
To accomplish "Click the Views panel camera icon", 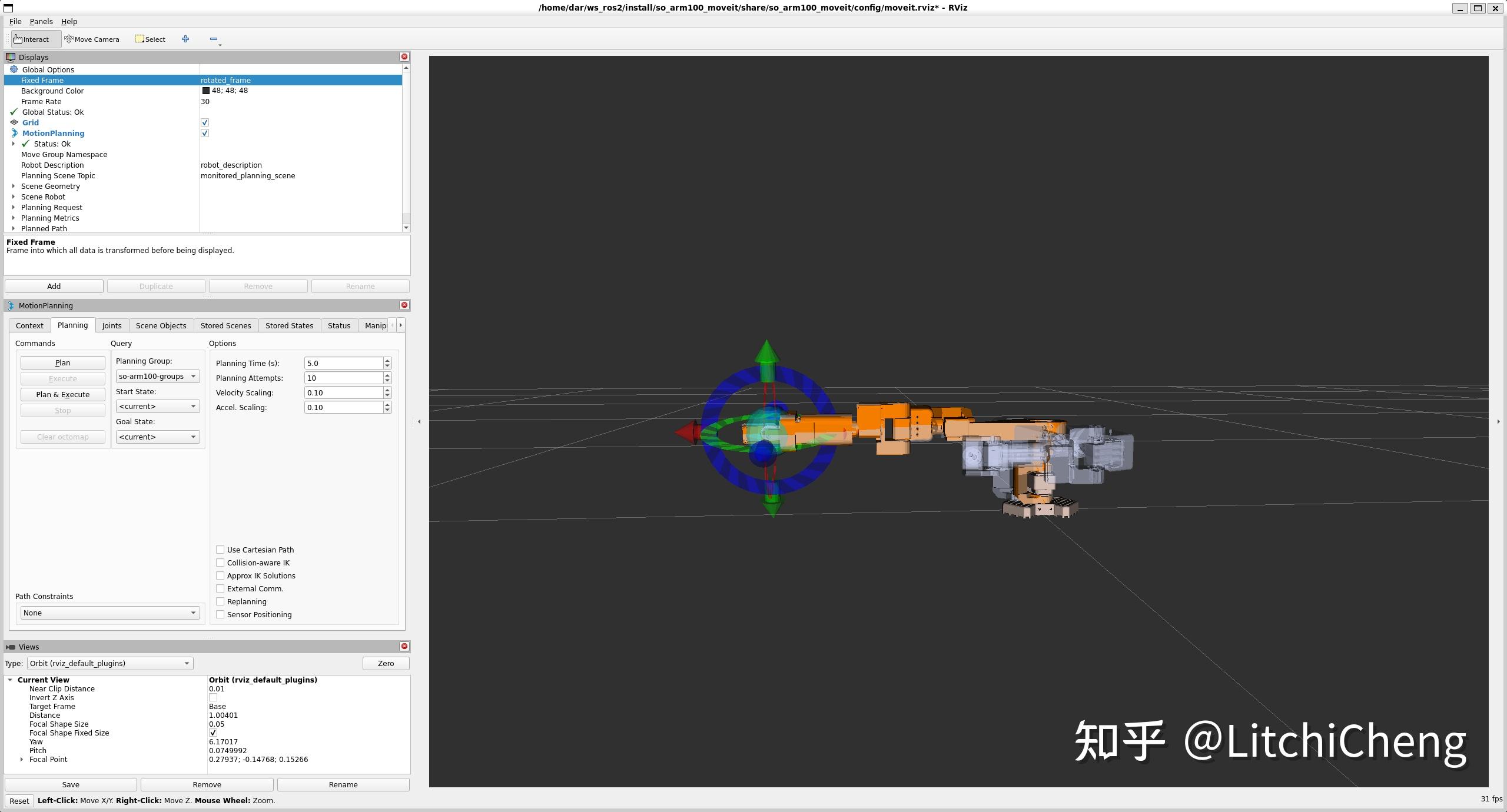I will [11, 647].
